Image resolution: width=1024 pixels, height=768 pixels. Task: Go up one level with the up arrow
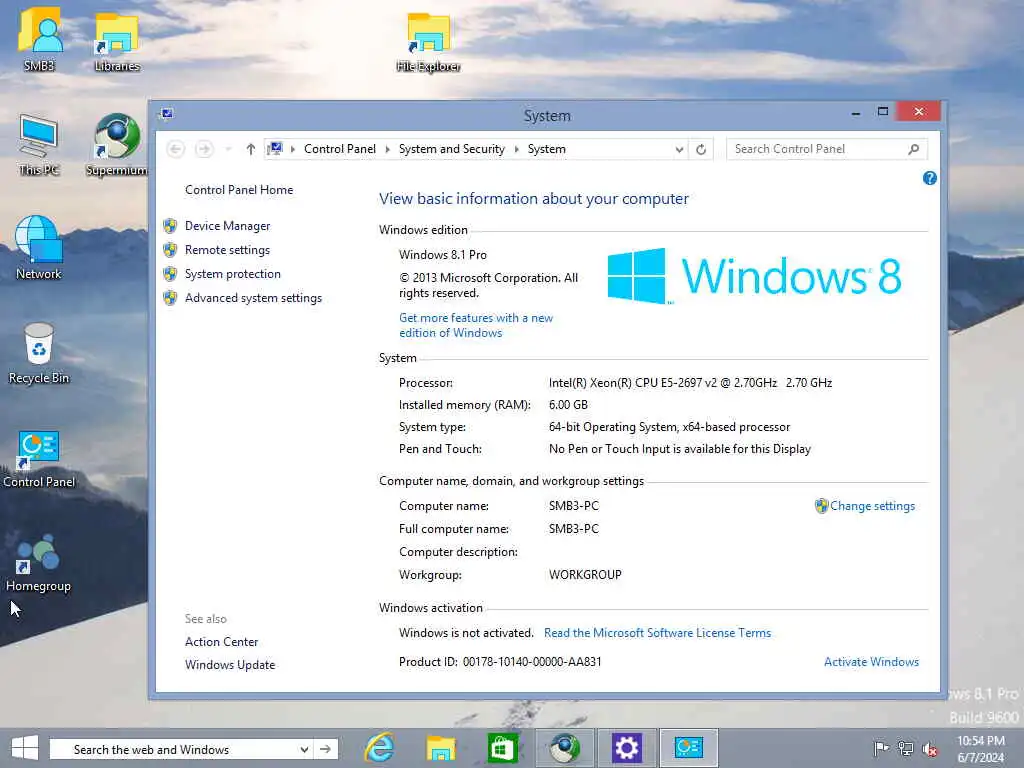pyautogui.click(x=250, y=149)
